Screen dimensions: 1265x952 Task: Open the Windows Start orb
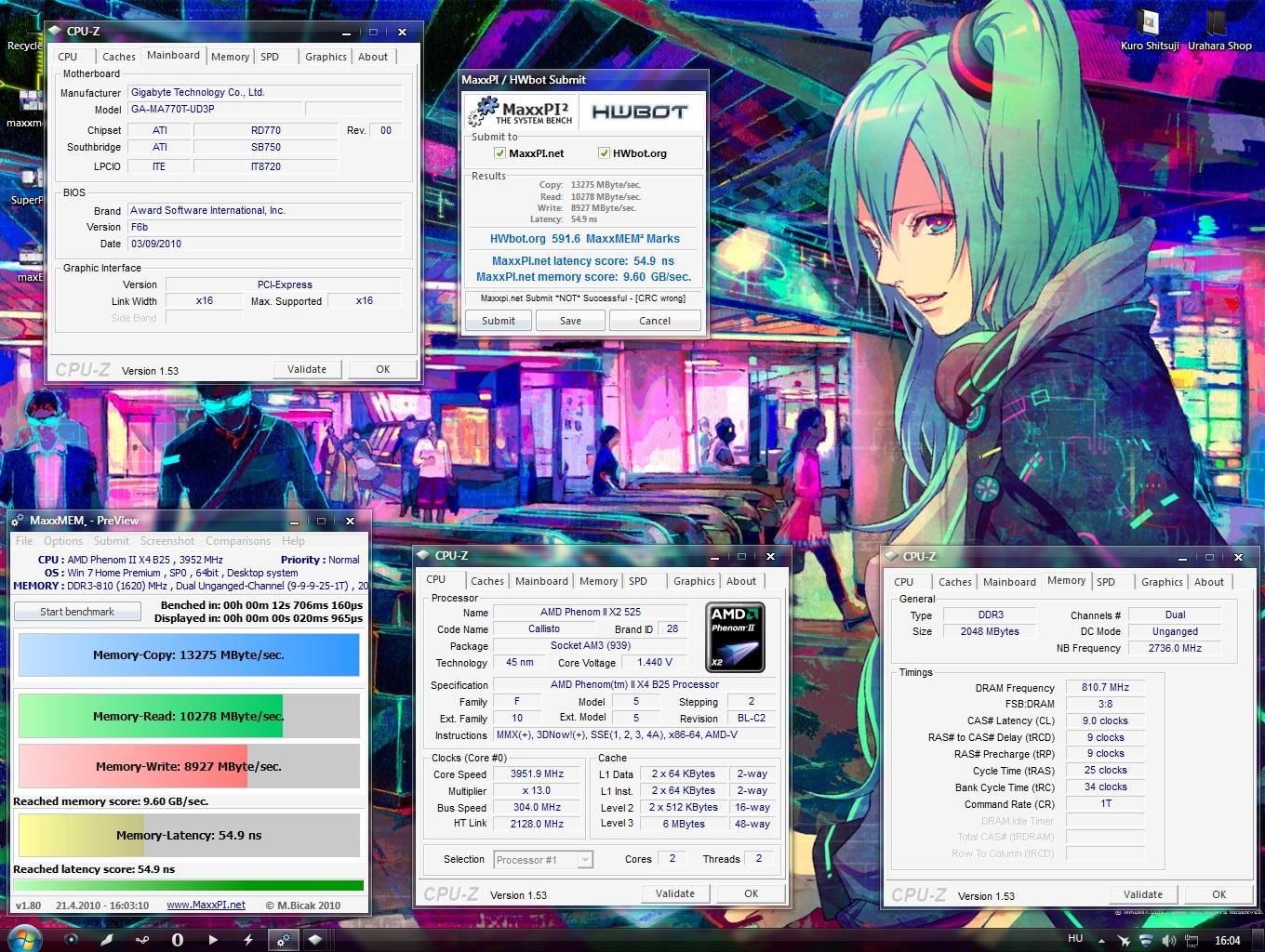point(24,938)
